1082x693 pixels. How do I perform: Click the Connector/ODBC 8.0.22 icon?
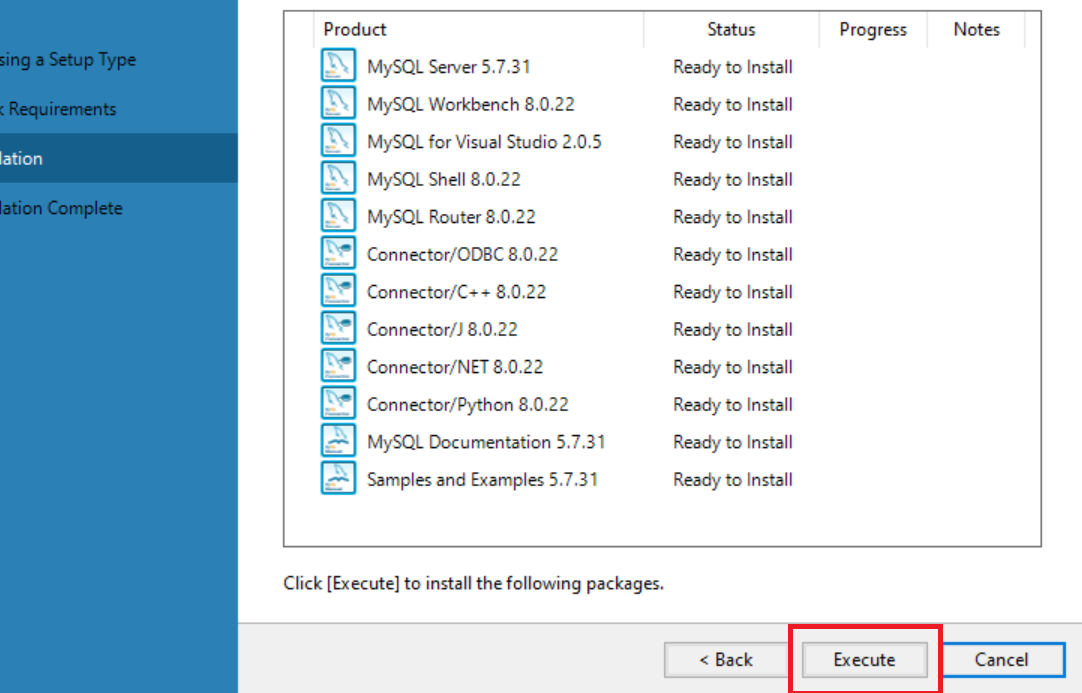(x=338, y=253)
